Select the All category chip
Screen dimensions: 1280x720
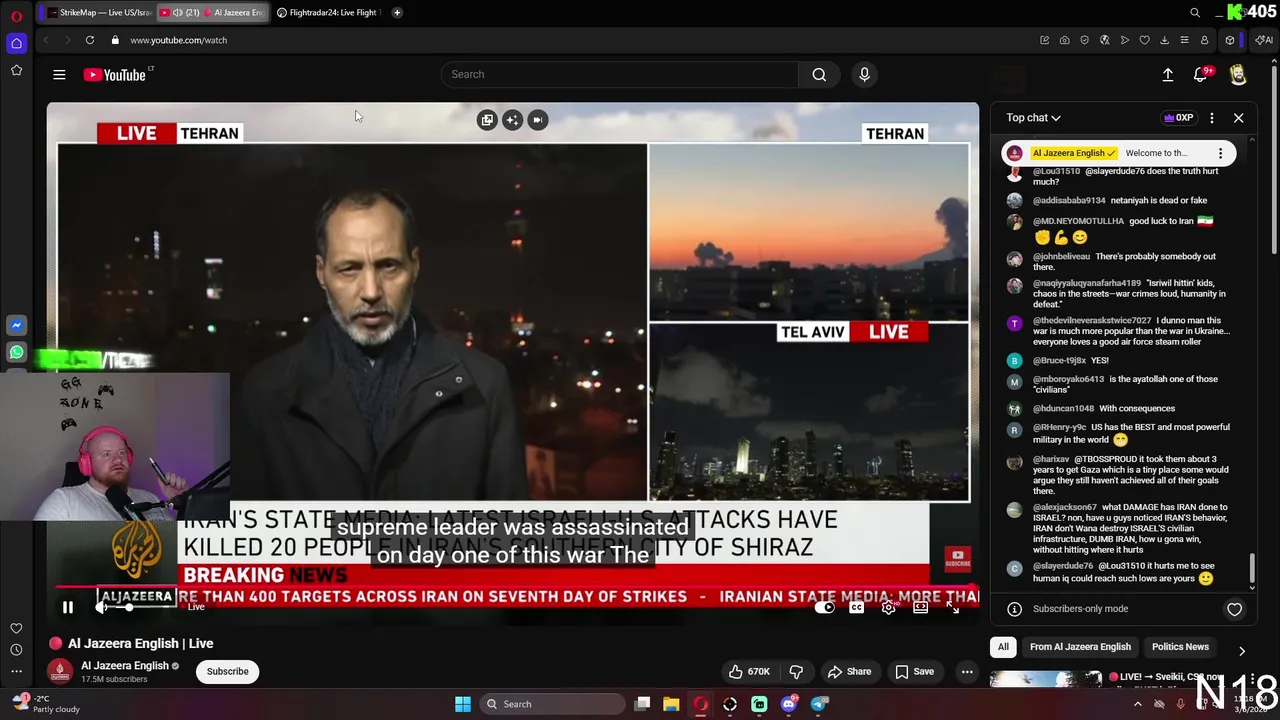[1003, 647]
